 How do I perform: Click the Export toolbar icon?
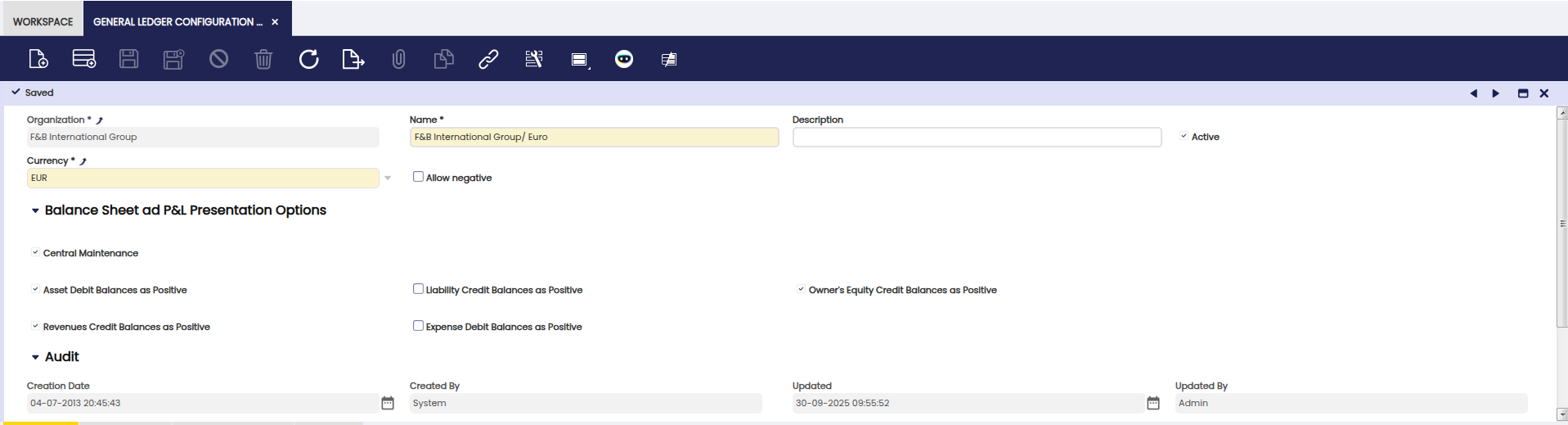coord(353,59)
